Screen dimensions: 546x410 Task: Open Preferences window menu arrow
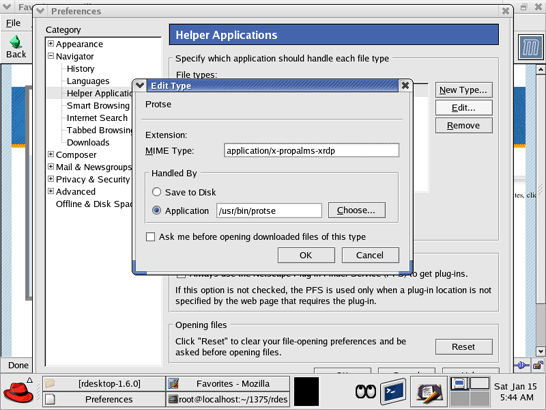click(40, 11)
